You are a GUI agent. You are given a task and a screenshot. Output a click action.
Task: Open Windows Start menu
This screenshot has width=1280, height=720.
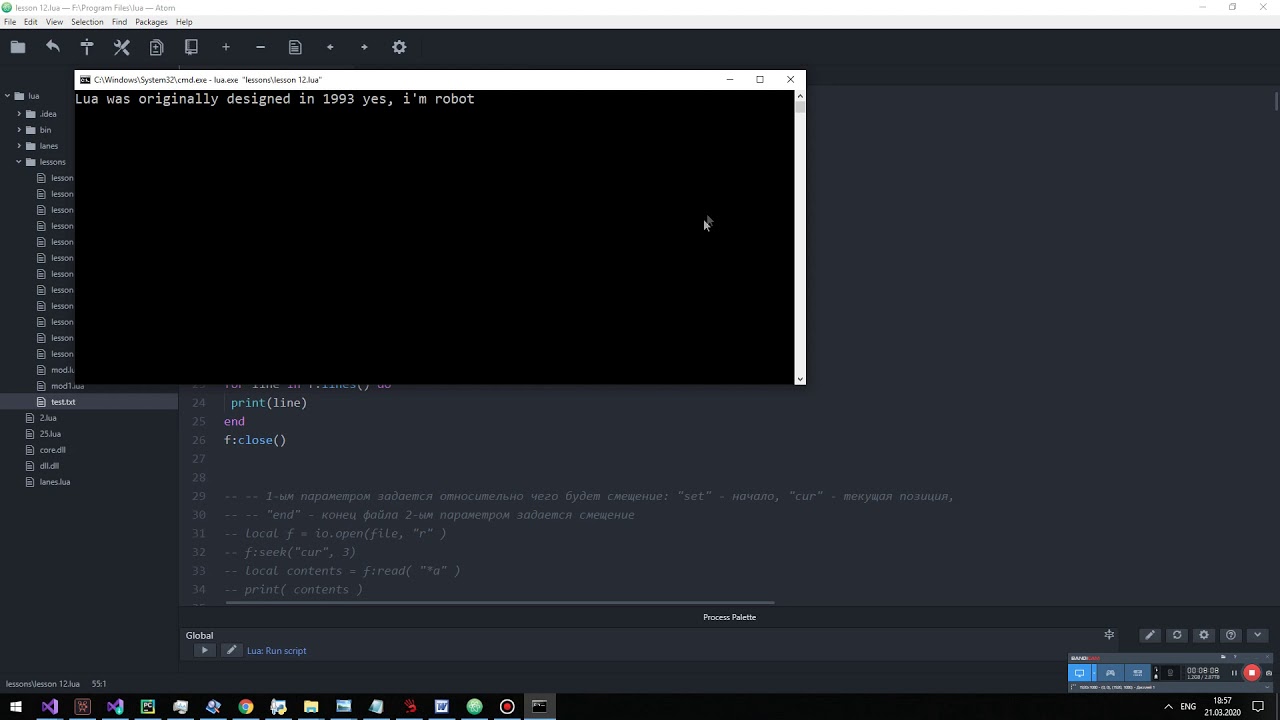(16, 707)
